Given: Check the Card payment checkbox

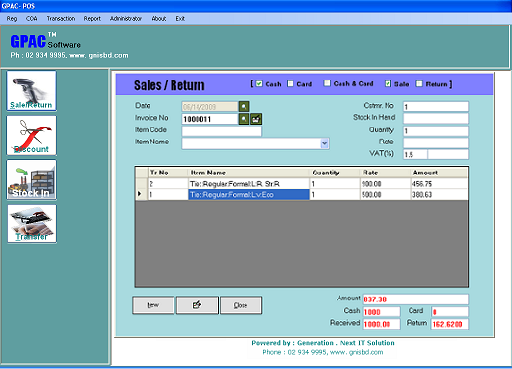Looking at the screenshot, I should point(290,84).
